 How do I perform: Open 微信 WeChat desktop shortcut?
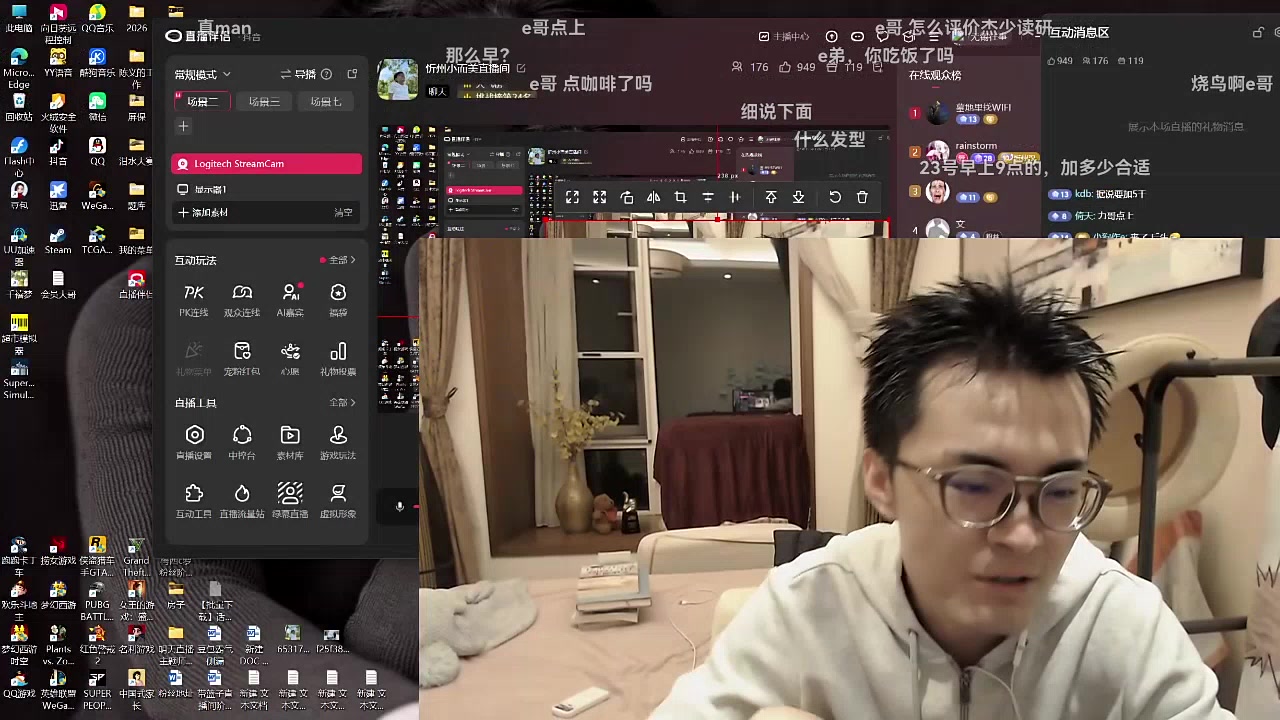point(97,106)
